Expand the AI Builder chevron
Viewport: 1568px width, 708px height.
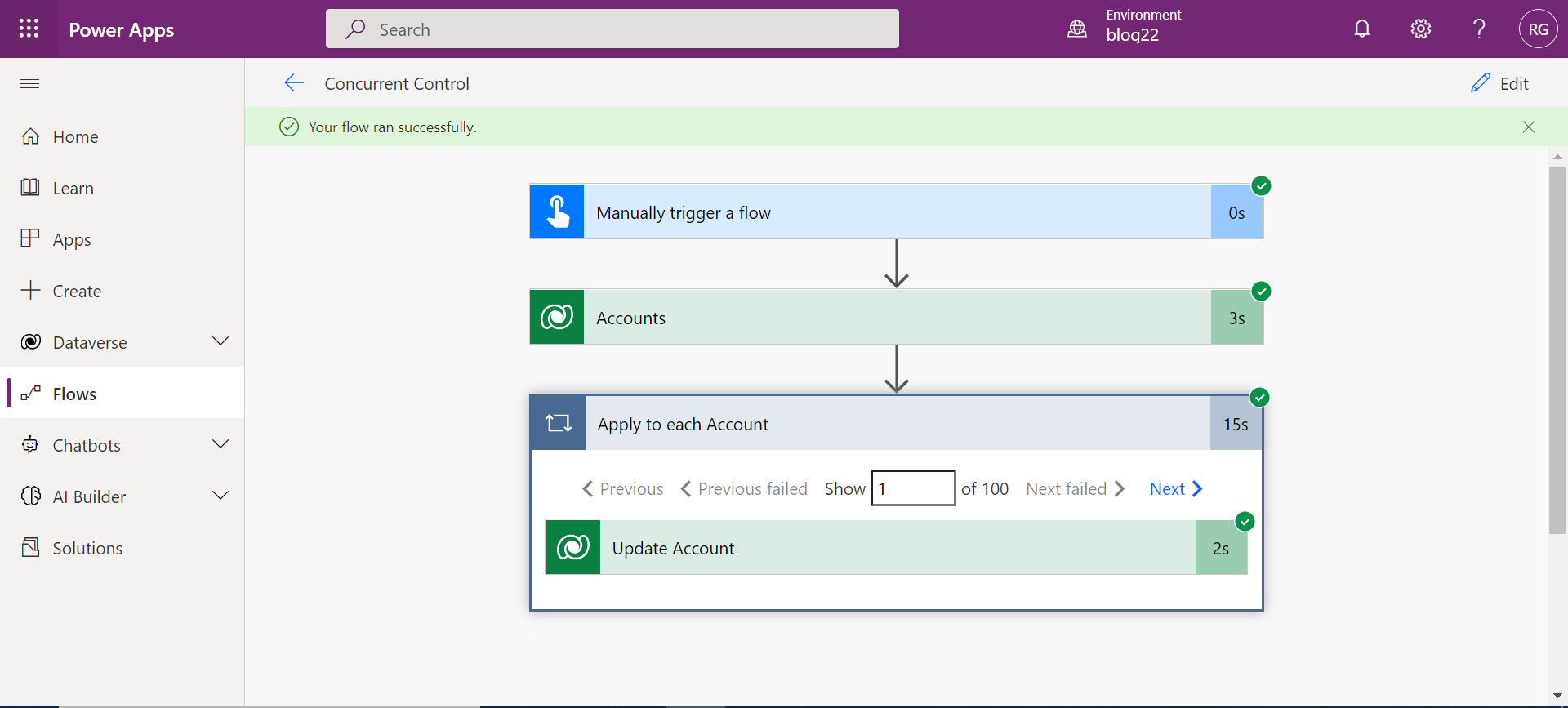220,496
